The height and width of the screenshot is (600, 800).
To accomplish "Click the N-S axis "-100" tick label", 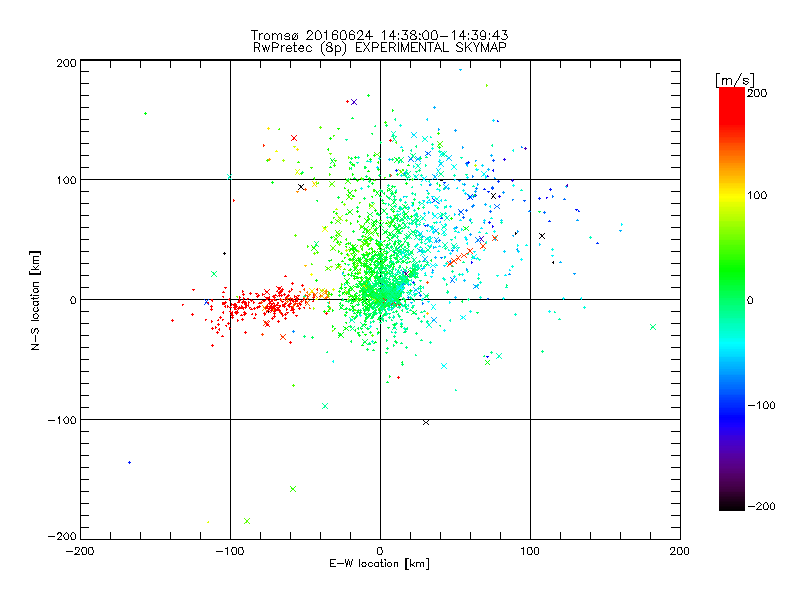I will 62,420.
